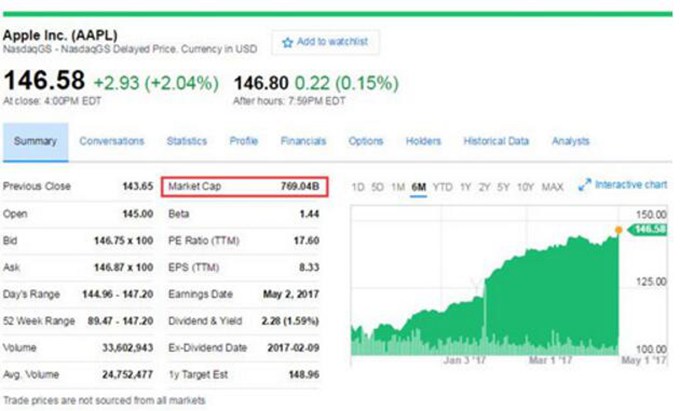Select the 1D chart range

coord(358,187)
